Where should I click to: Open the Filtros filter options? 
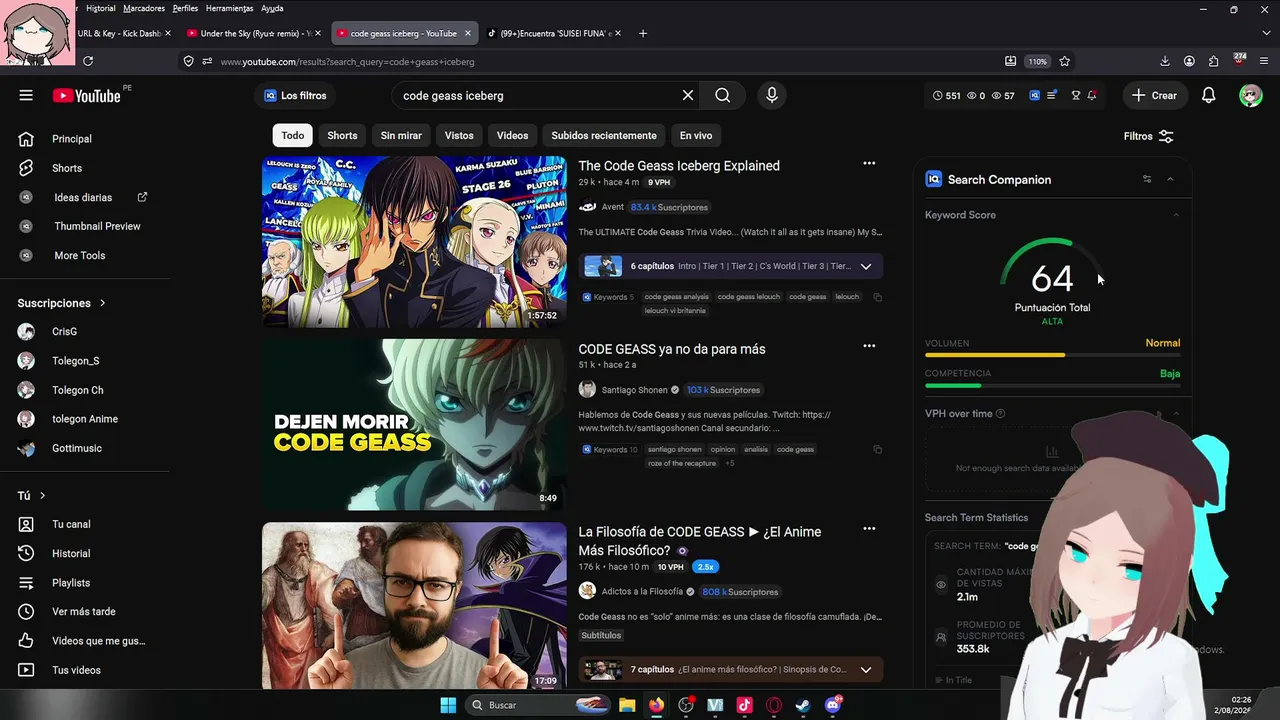[1148, 136]
